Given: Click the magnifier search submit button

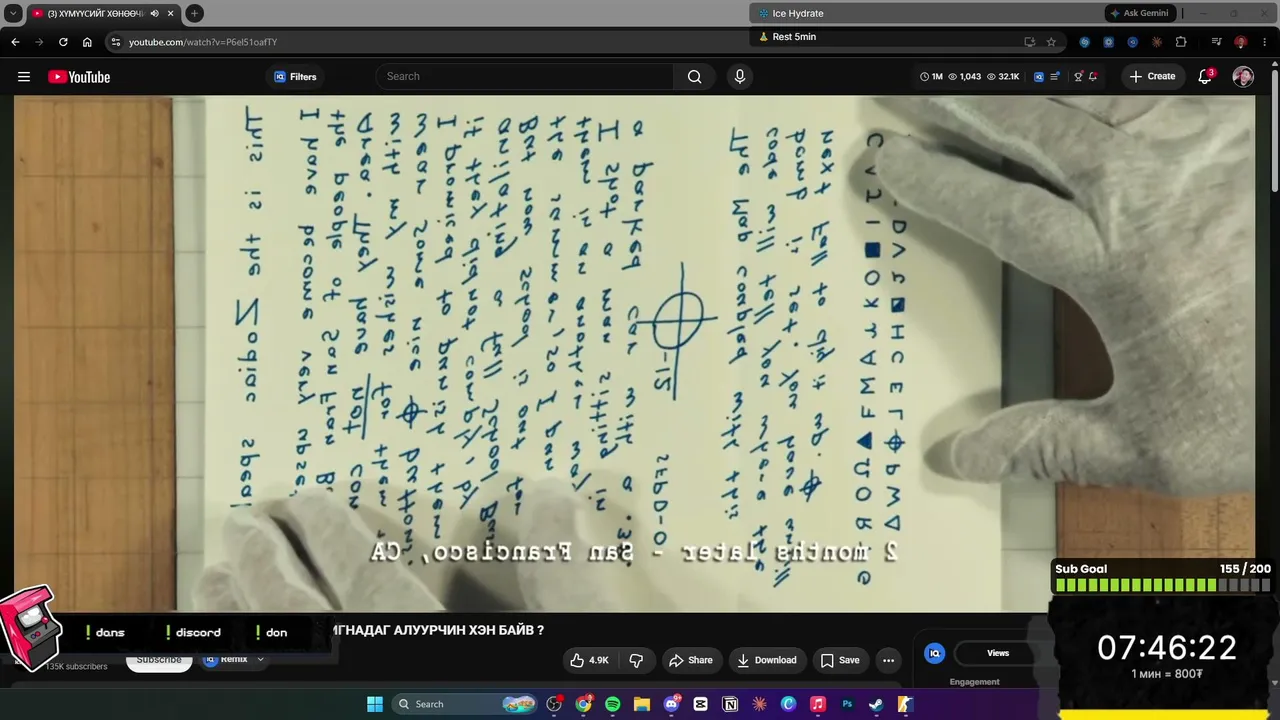Looking at the screenshot, I should [694, 77].
